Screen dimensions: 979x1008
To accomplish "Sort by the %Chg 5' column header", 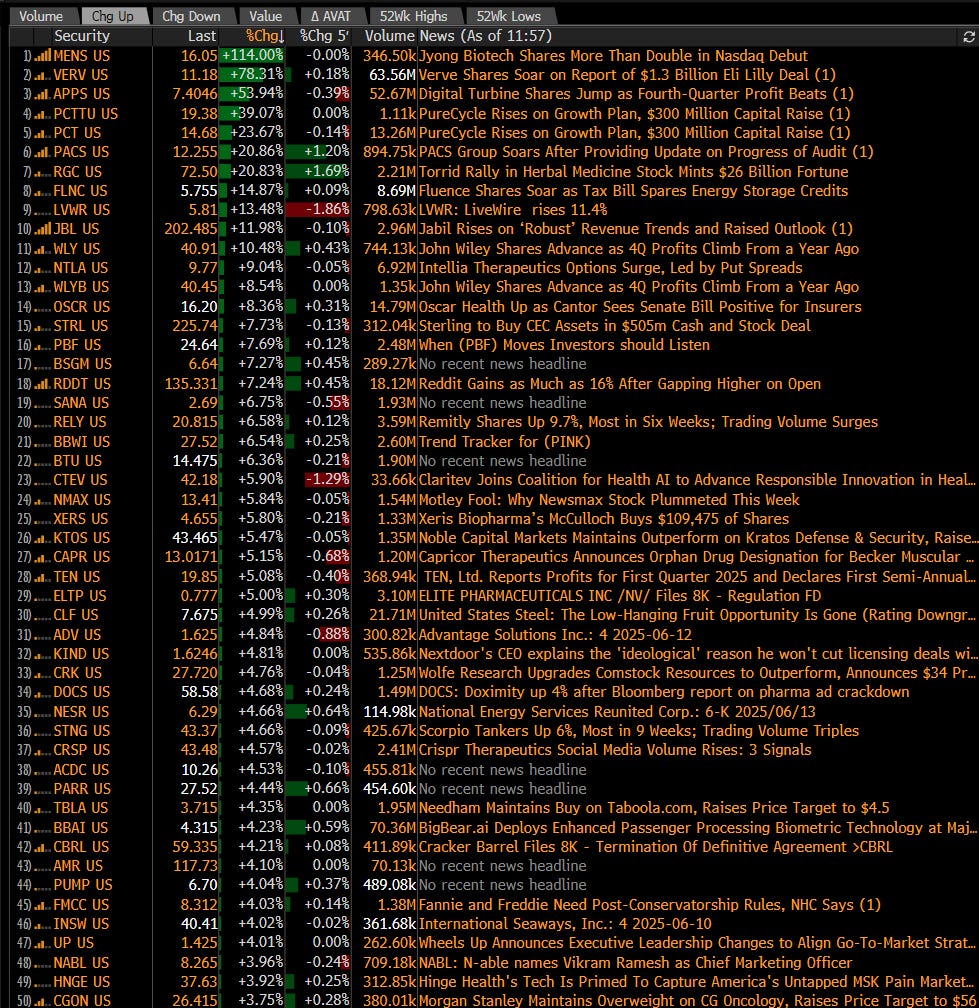I will [324, 36].
